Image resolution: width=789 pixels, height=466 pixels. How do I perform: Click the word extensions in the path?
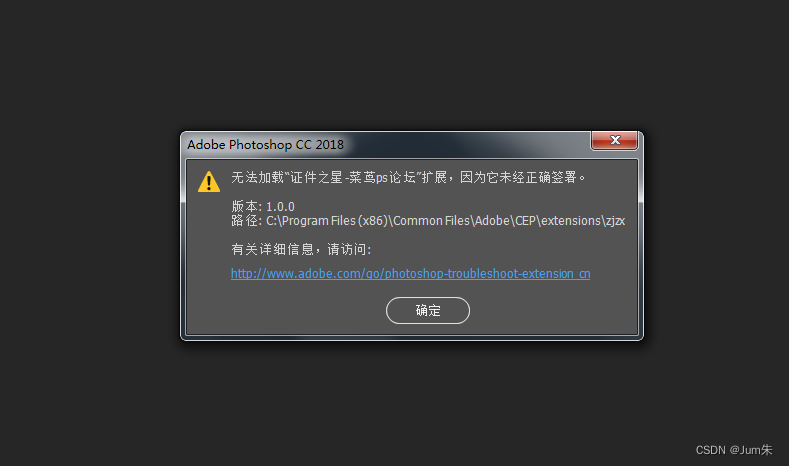click(x=571, y=221)
